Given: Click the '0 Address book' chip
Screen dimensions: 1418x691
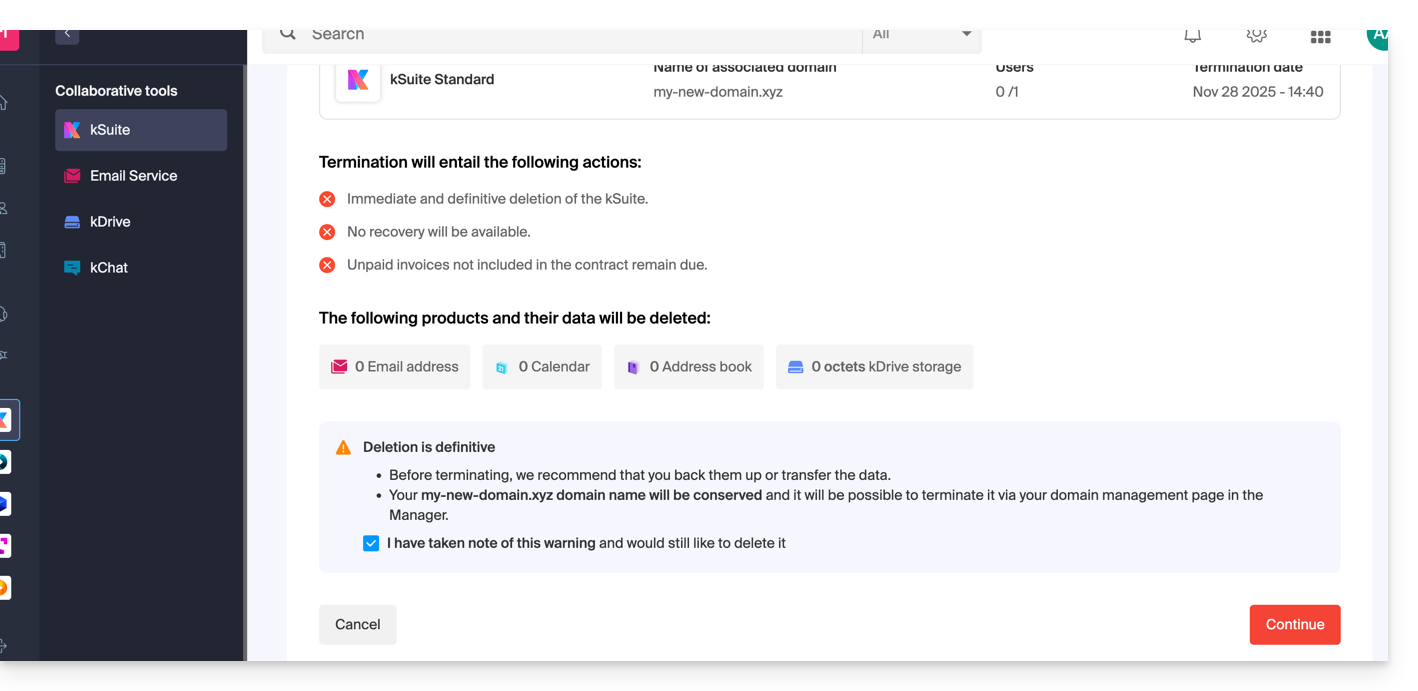Looking at the screenshot, I should pos(688,367).
